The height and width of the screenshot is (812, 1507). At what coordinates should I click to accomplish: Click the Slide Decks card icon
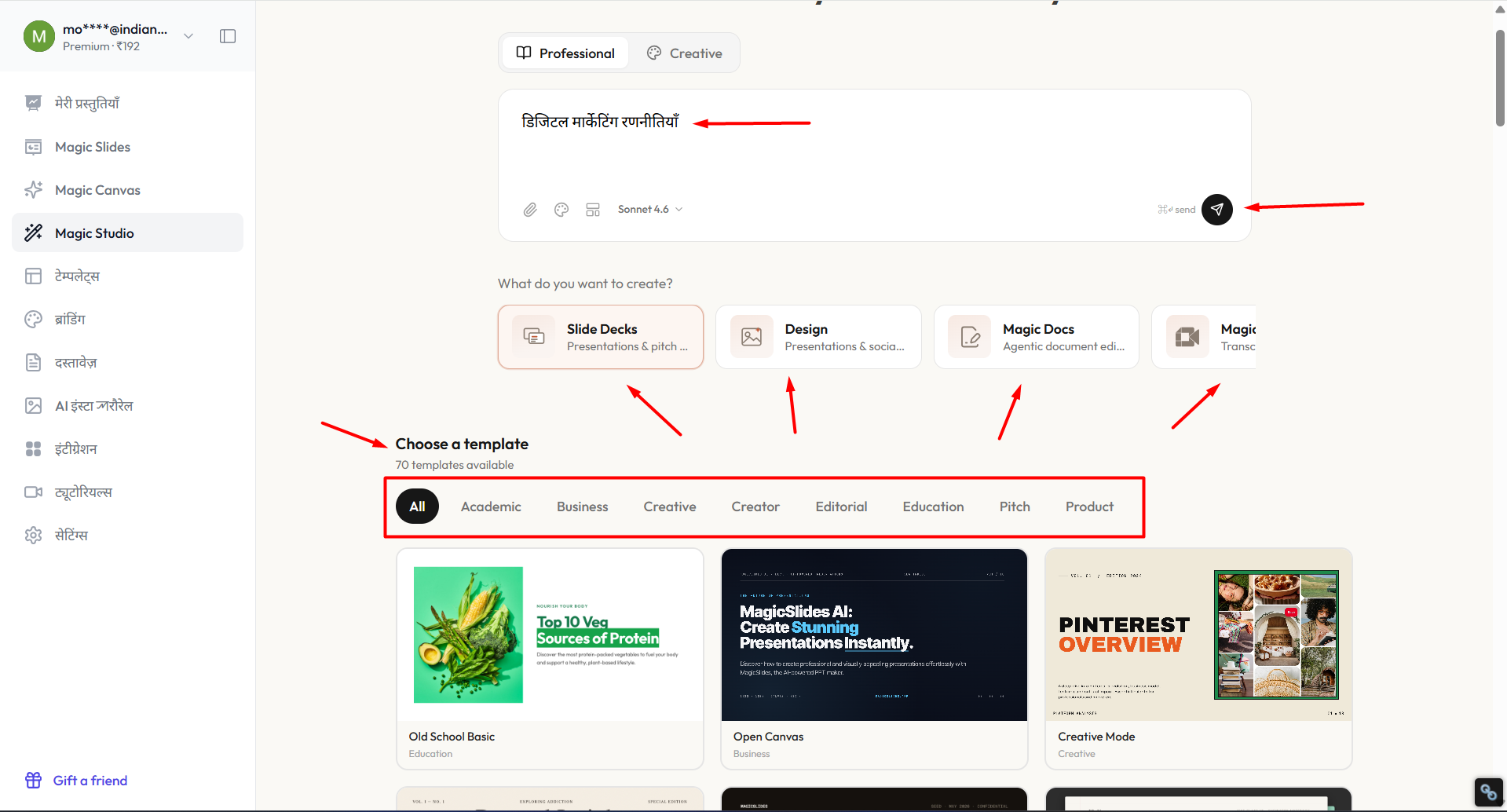point(534,337)
